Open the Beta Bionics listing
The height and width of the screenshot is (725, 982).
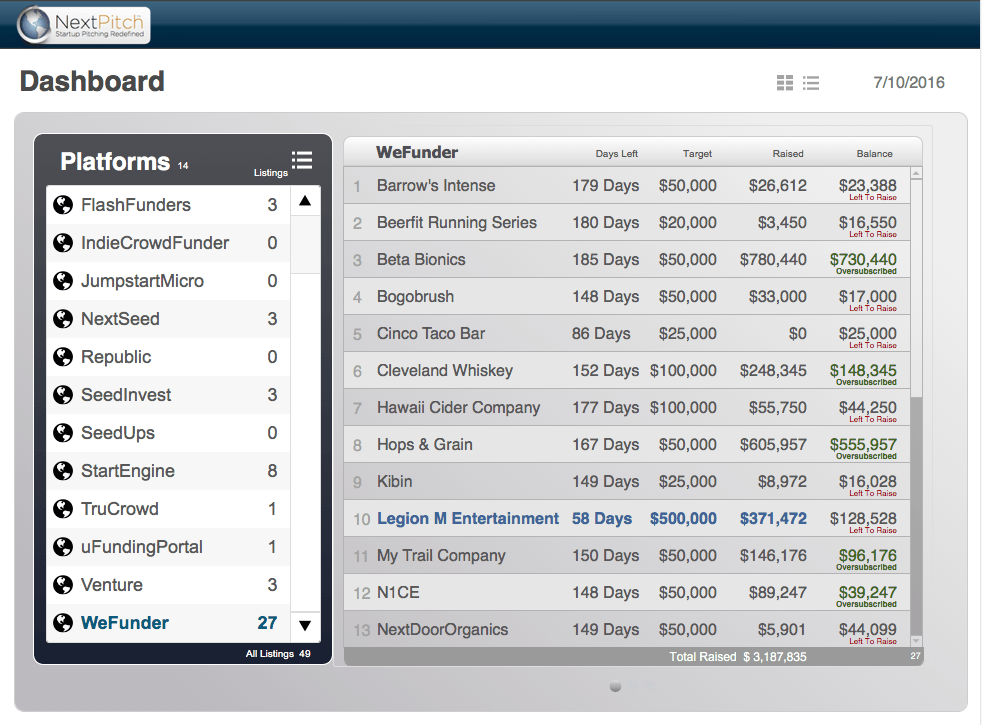point(421,260)
